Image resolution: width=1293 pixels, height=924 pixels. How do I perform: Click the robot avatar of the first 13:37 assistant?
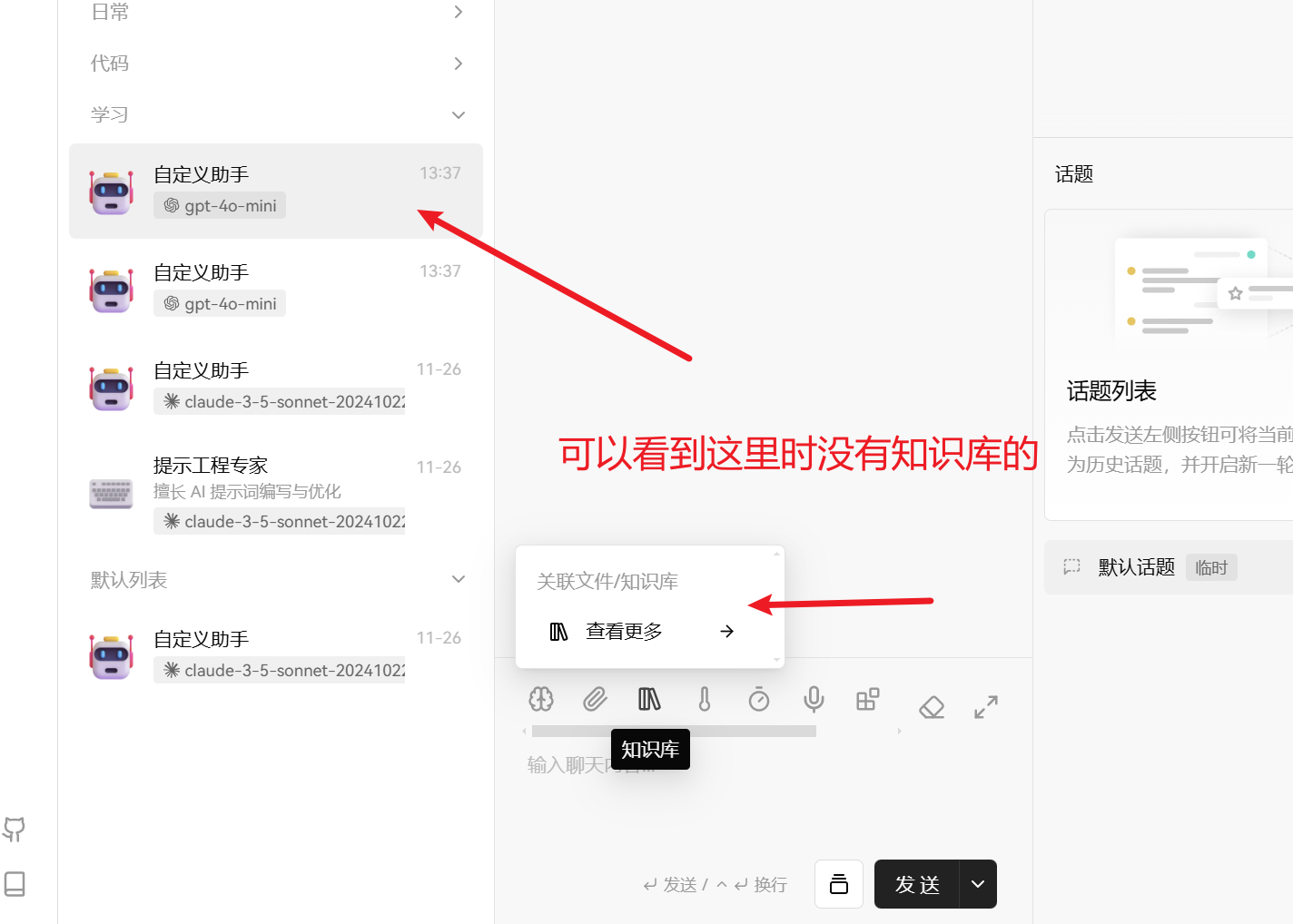pyautogui.click(x=112, y=192)
